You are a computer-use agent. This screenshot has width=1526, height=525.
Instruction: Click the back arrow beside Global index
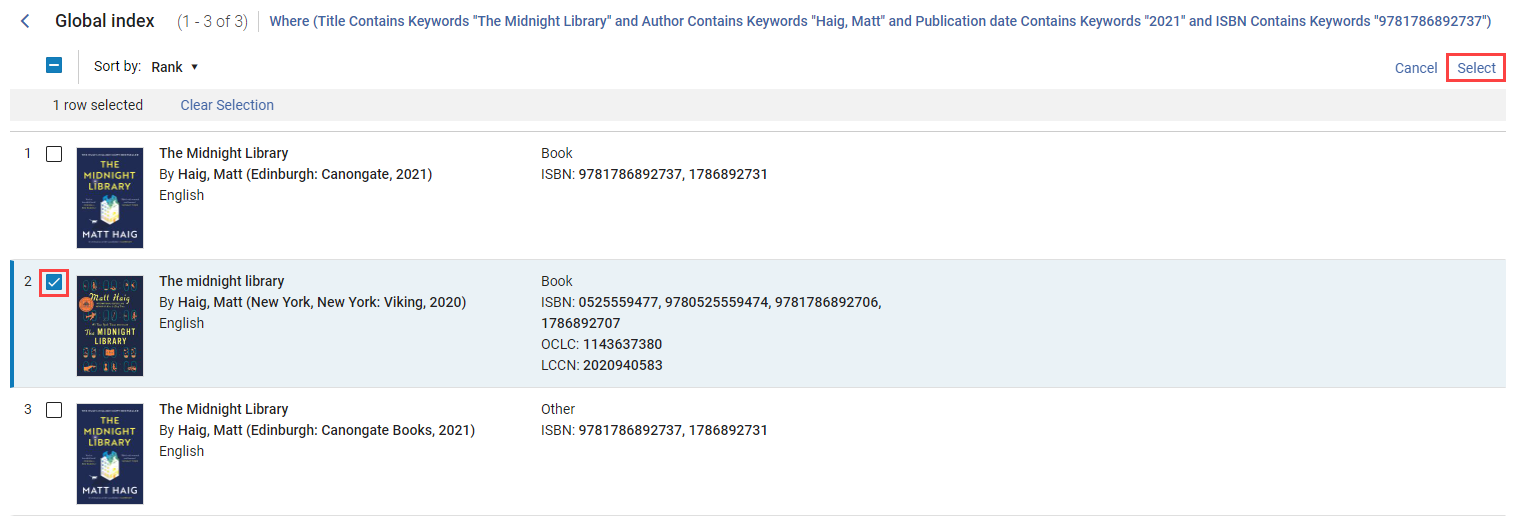[x=26, y=21]
